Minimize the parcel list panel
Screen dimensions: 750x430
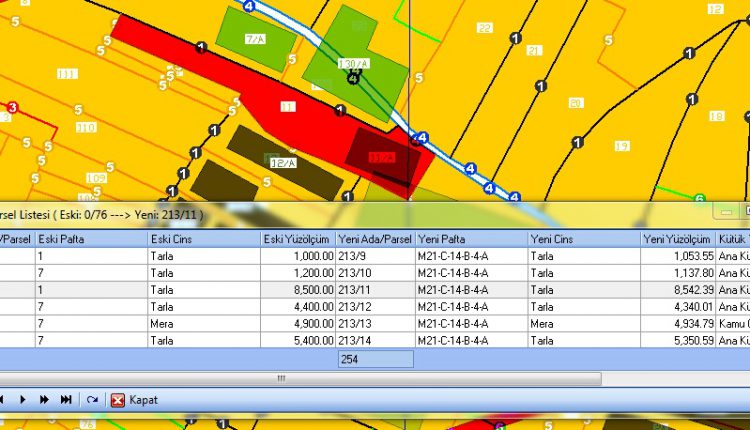click(x=724, y=212)
